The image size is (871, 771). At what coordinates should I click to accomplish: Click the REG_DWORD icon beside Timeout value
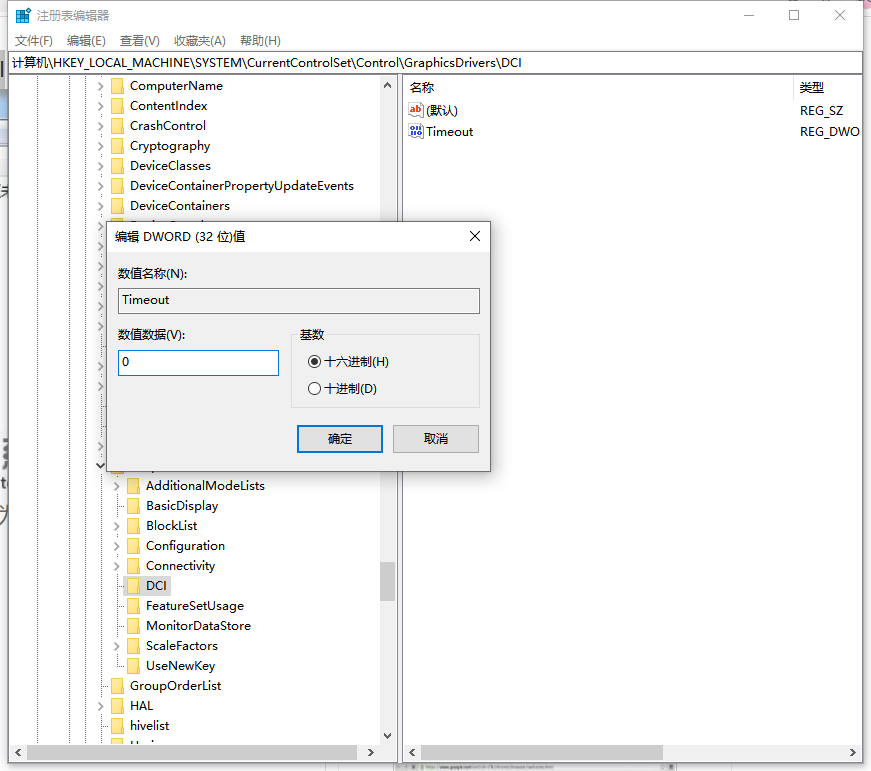coord(416,131)
